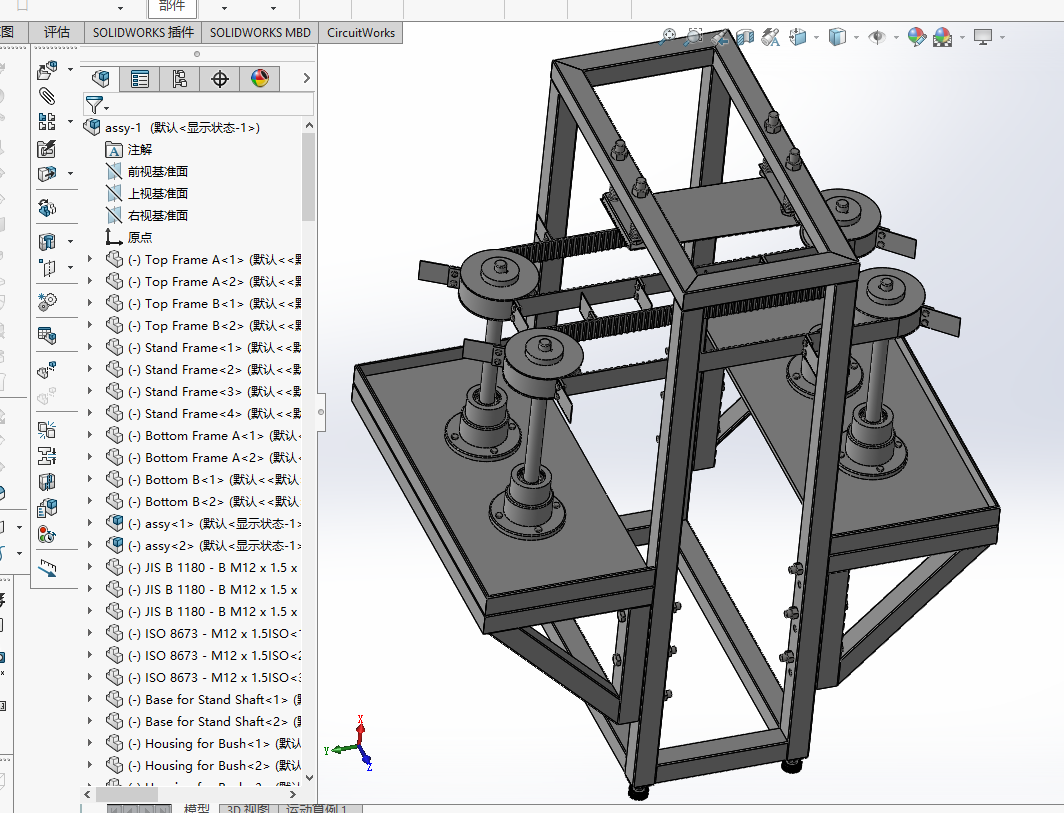The width and height of the screenshot is (1064, 813).
Task: Select the Move Component tool
Action: point(47,174)
